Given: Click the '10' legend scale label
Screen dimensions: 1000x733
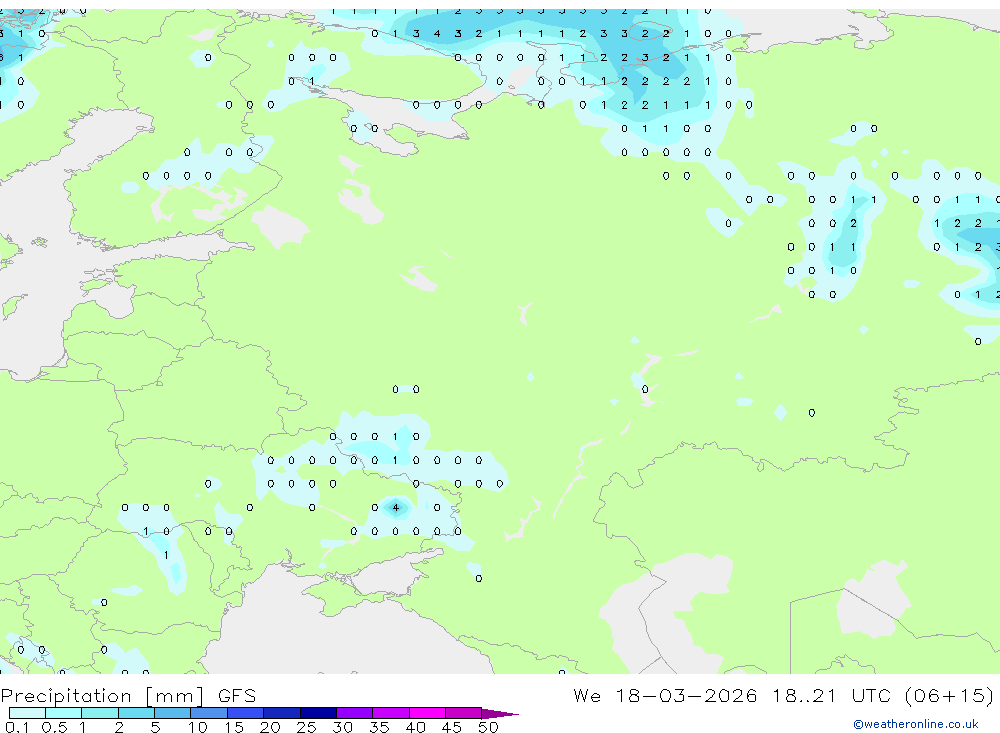Looking at the screenshot, I should click(198, 727).
